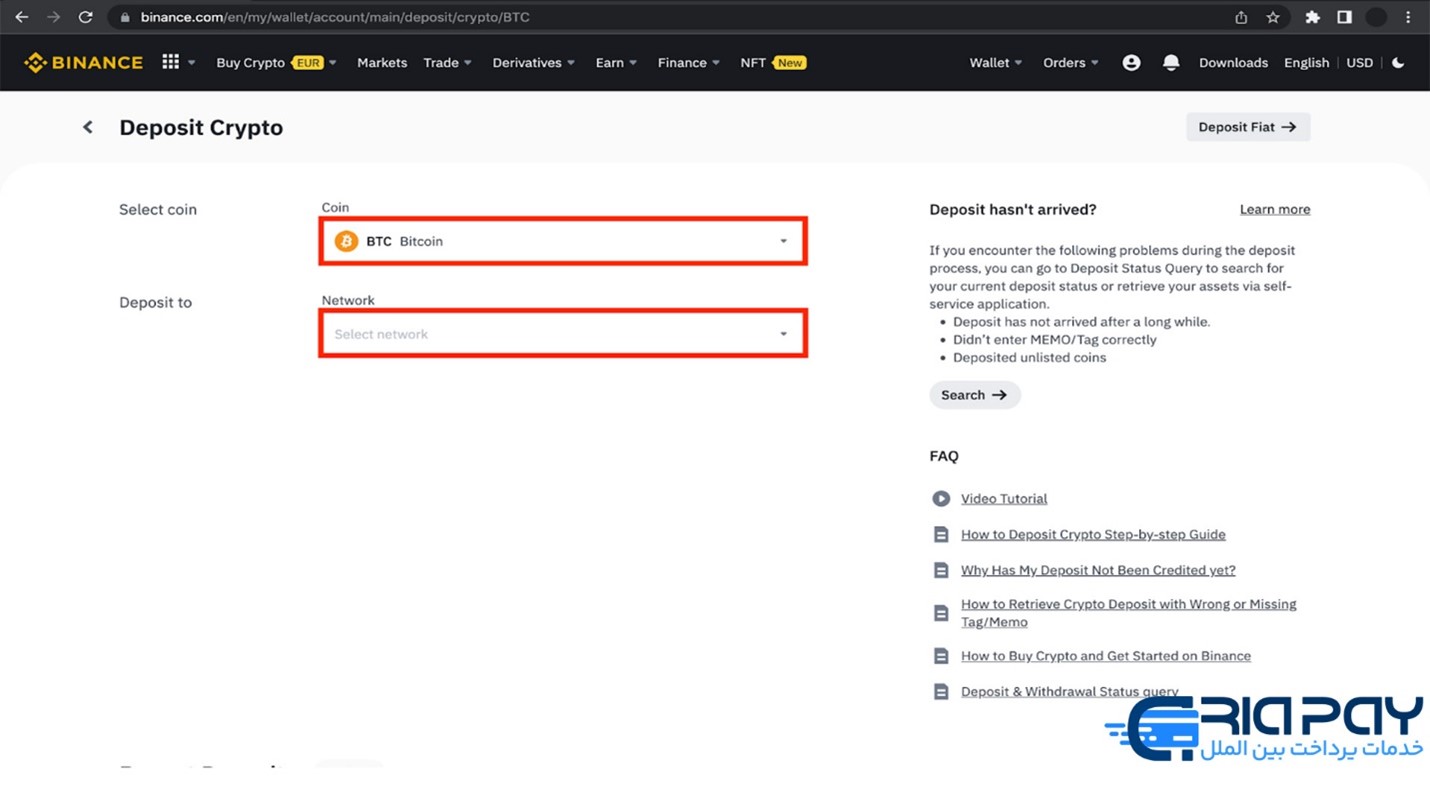Expand the Finance menu
The width and height of the screenshot is (1430, 804).
(689, 62)
